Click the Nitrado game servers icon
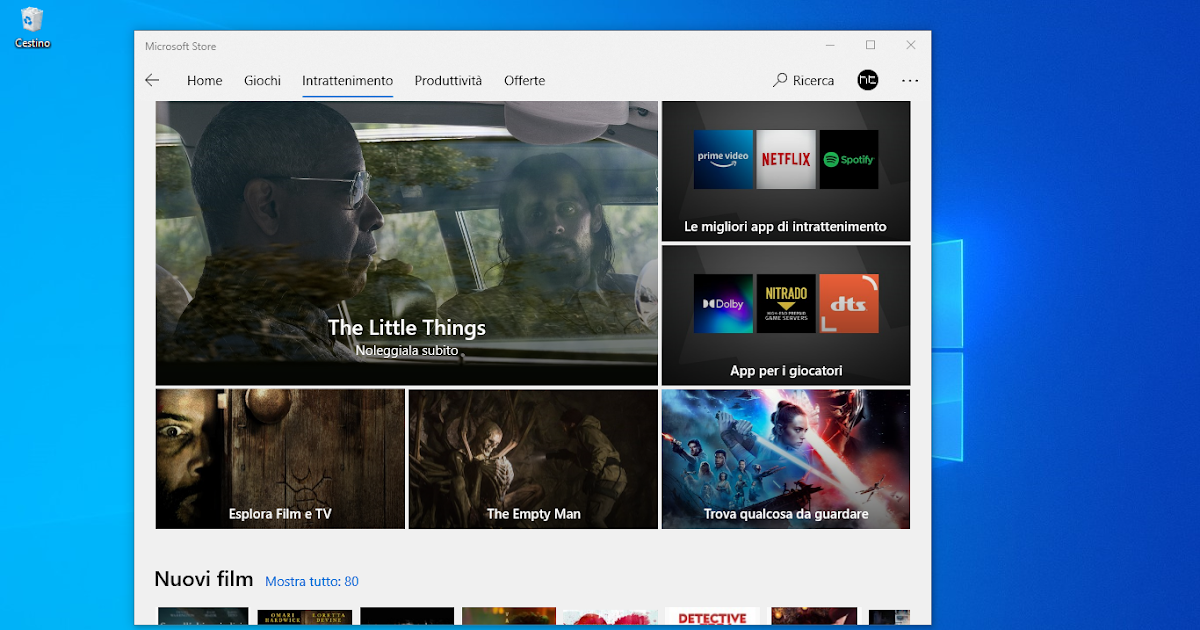Viewport: 1200px width, 630px height. click(x=786, y=303)
